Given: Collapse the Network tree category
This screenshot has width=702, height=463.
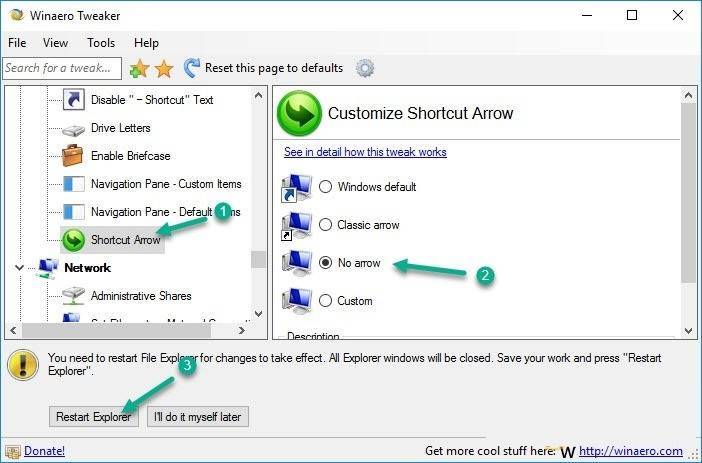Looking at the screenshot, I should 19,268.
